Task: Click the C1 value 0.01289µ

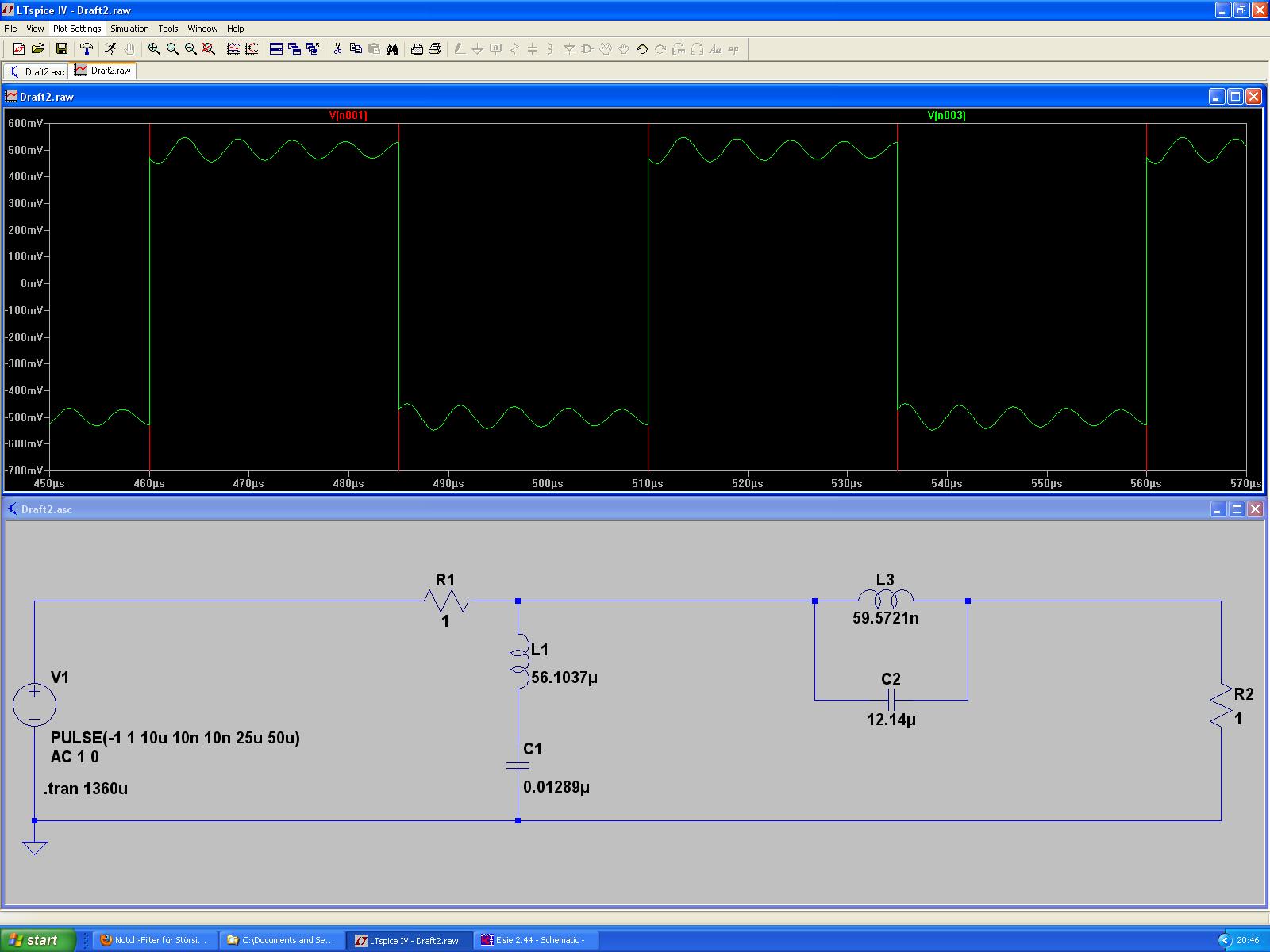Action: click(556, 787)
